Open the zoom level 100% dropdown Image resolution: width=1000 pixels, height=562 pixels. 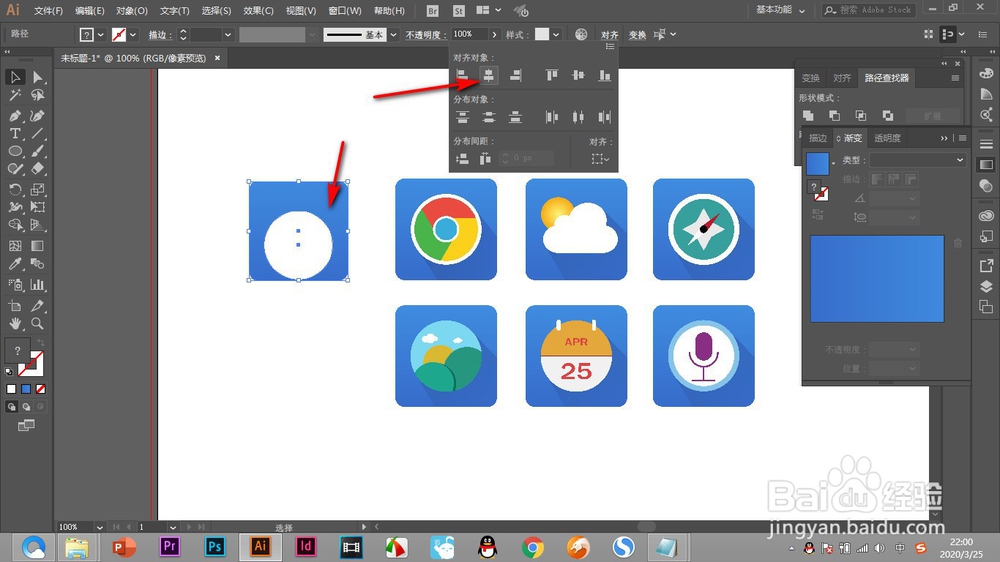click(x=99, y=527)
